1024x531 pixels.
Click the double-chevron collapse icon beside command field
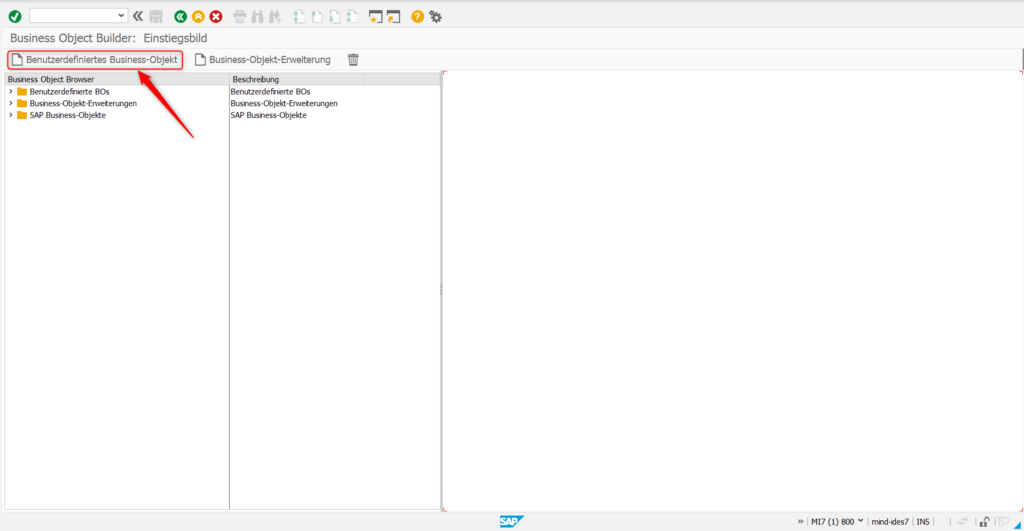click(x=138, y=16)
